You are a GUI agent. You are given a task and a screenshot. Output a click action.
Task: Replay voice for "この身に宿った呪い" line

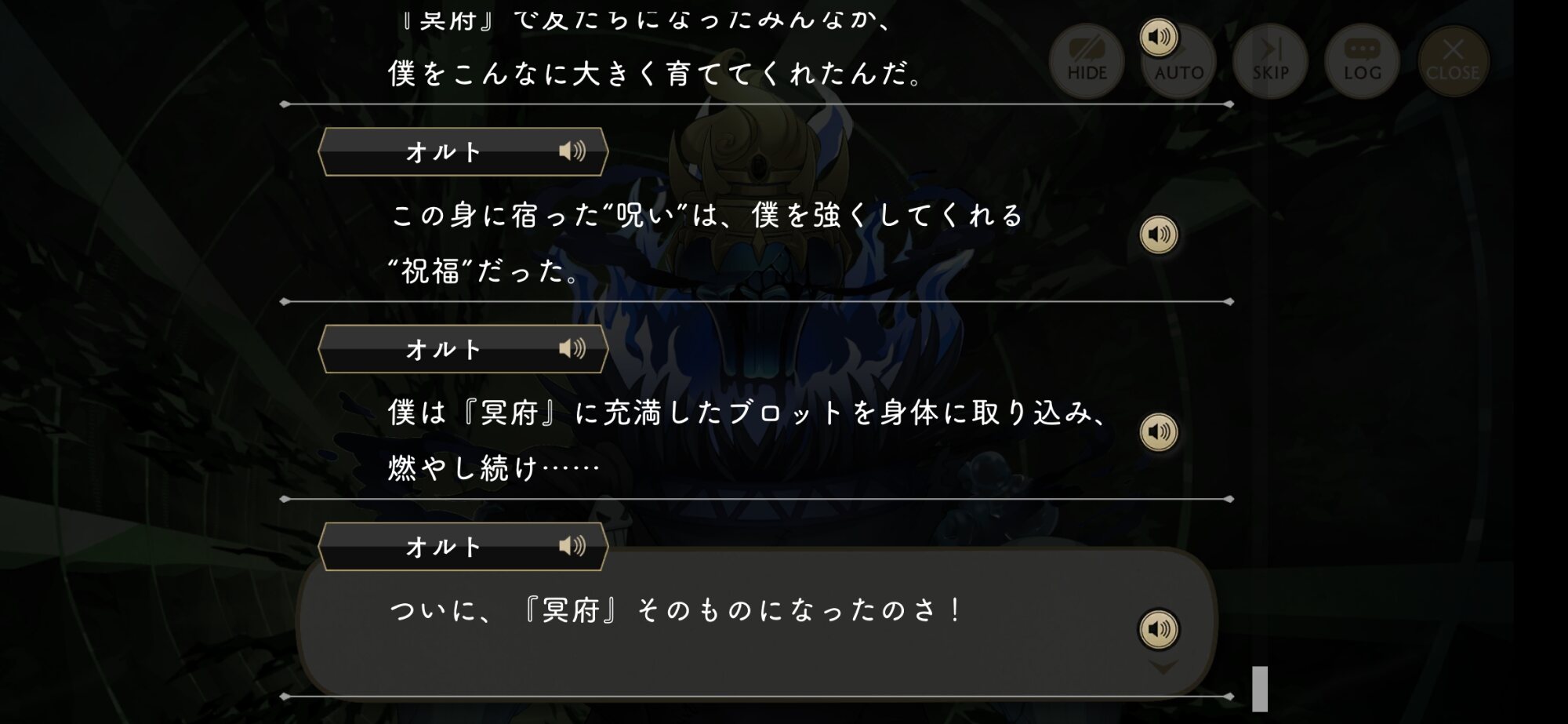(x=1159, y=235)
